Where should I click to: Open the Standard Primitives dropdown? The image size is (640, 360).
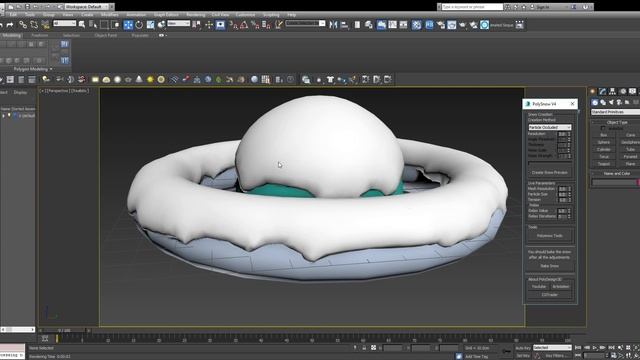click(x=616, y=112)
